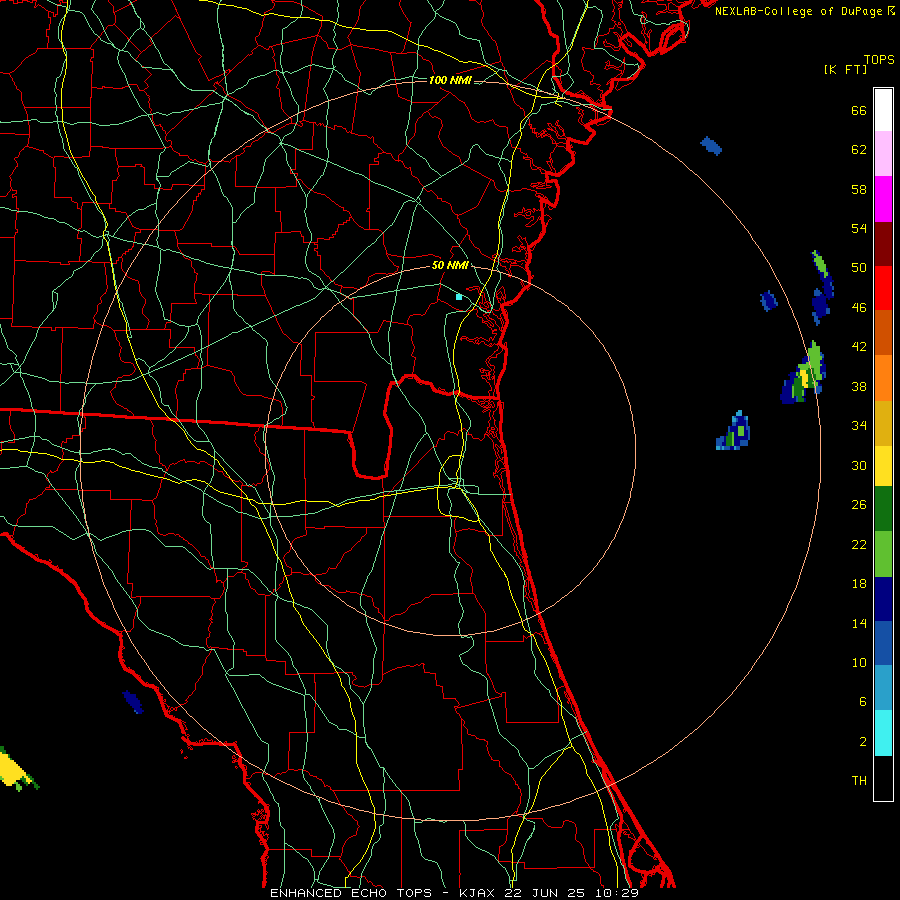The image size is (900, 900).
Task: Click the '22' legend label
Action: click(x=859, y=544)
